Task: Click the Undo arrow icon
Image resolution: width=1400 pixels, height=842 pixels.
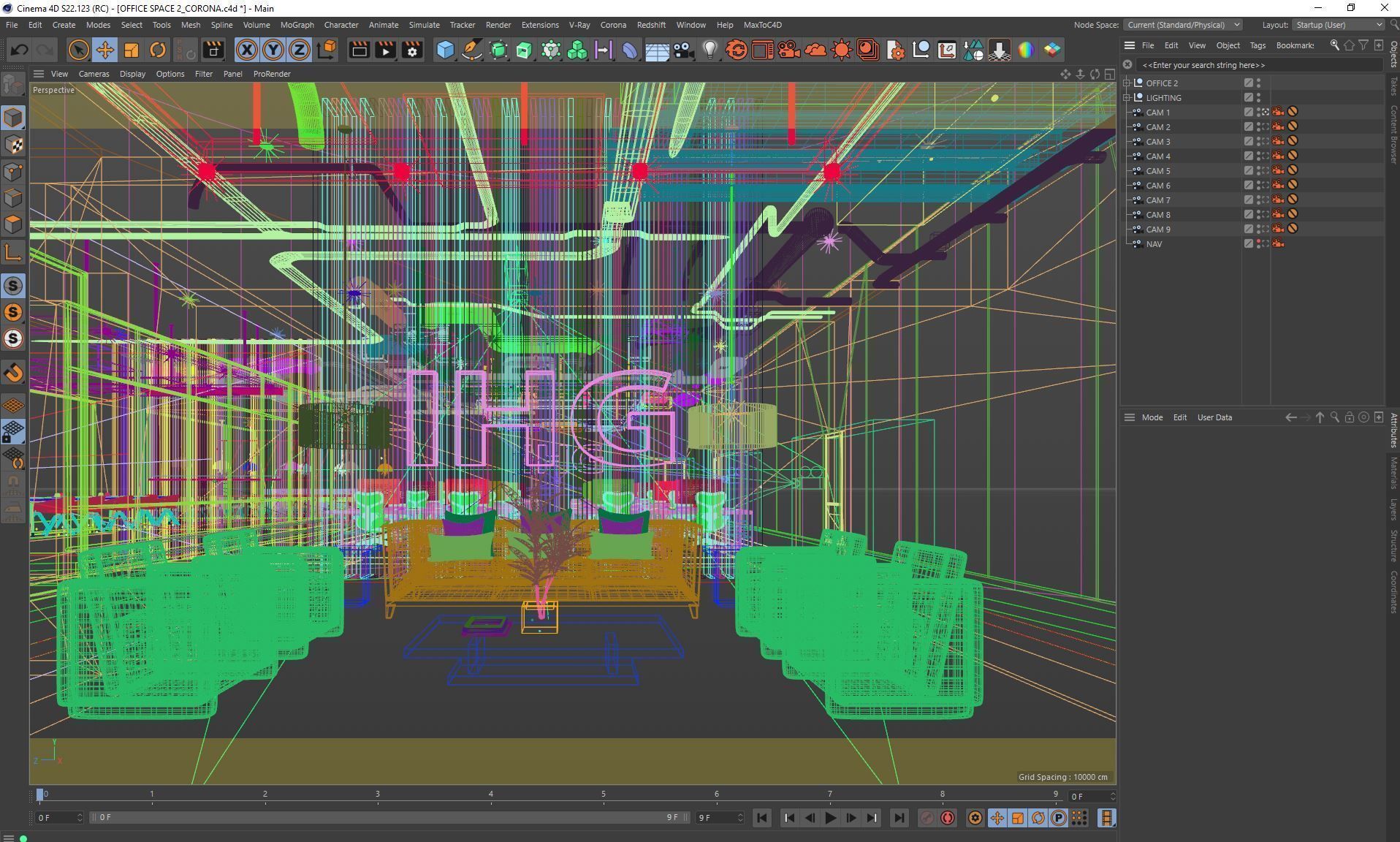Action: tap(20, 50)
